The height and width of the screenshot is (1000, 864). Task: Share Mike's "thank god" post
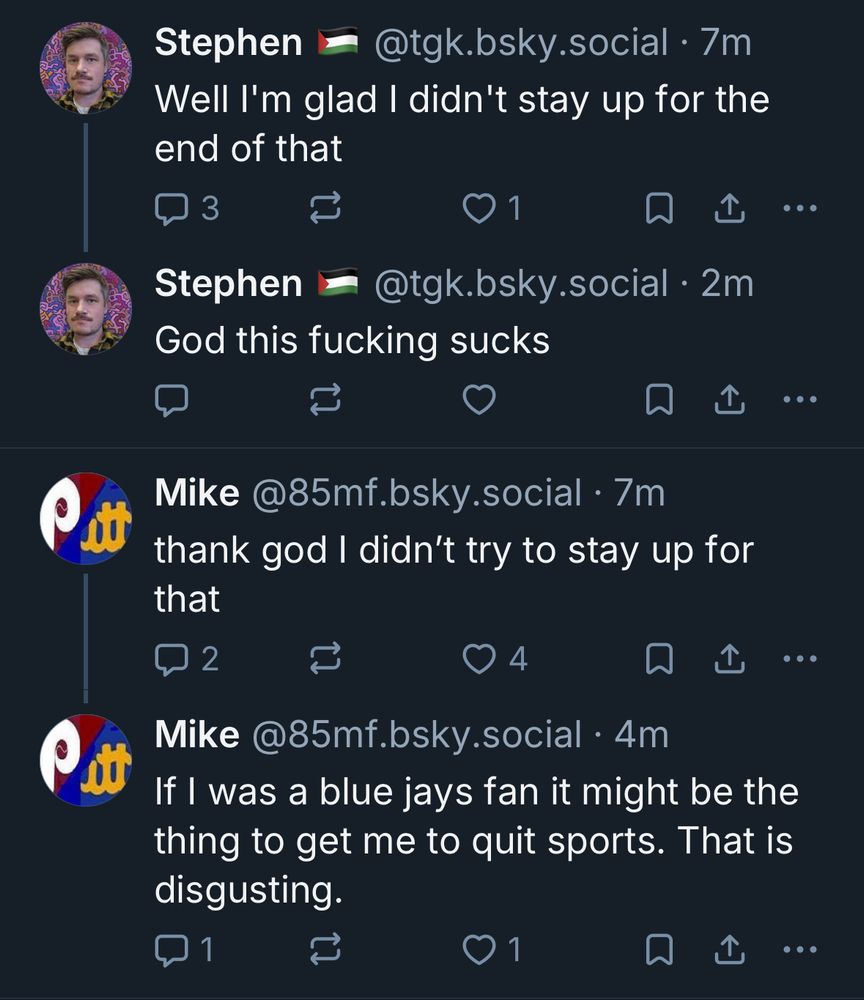(730, 658)
